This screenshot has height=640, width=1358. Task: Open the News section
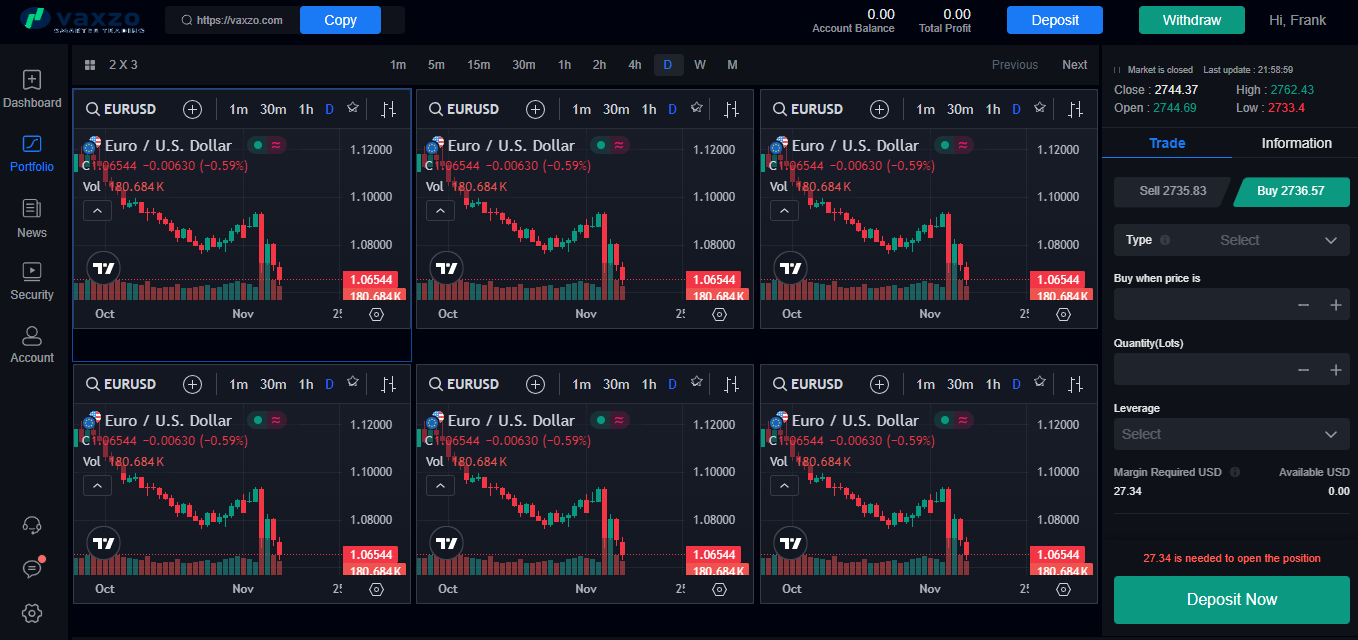31,220
